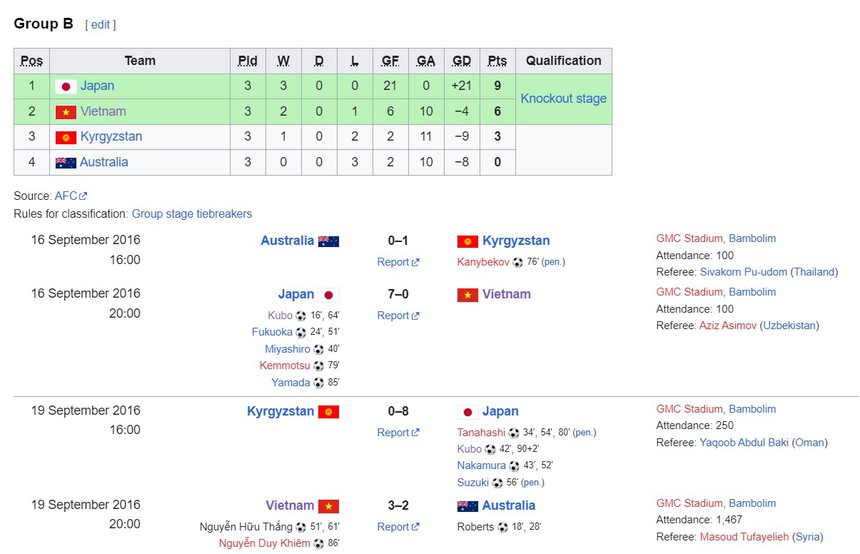Open the AFC source link
Image resolution: width=860 pixels, height=554 pixels.
(x=71, y=197)
